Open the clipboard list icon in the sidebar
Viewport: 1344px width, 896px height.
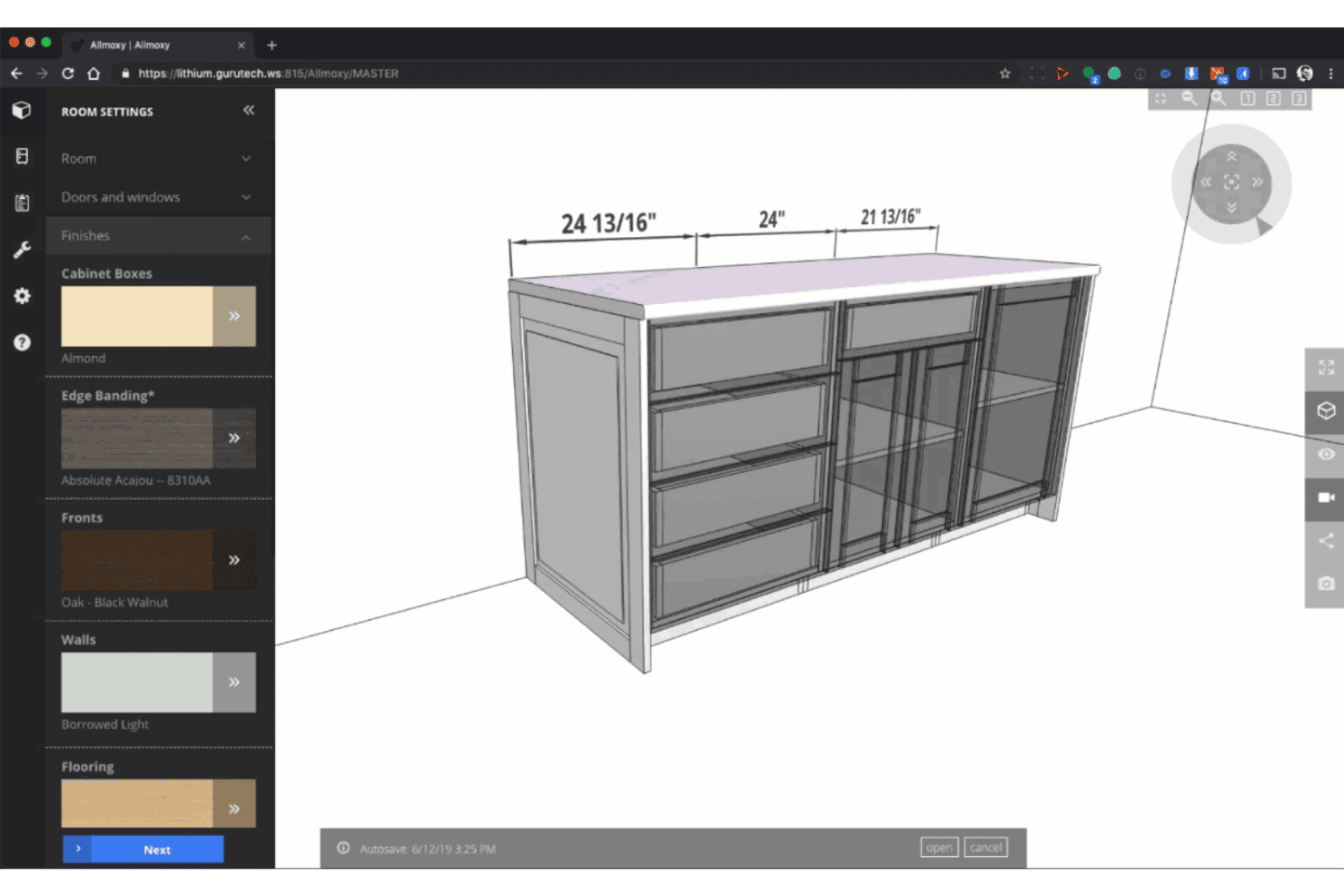[x=22, y=202]
